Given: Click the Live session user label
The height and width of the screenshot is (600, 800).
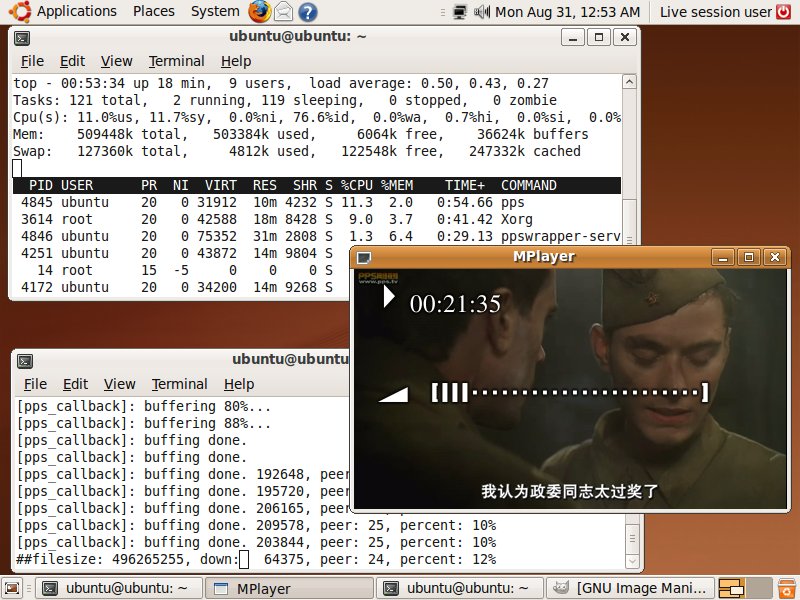Looking at the screenshot, I should [x=715, y=12].
